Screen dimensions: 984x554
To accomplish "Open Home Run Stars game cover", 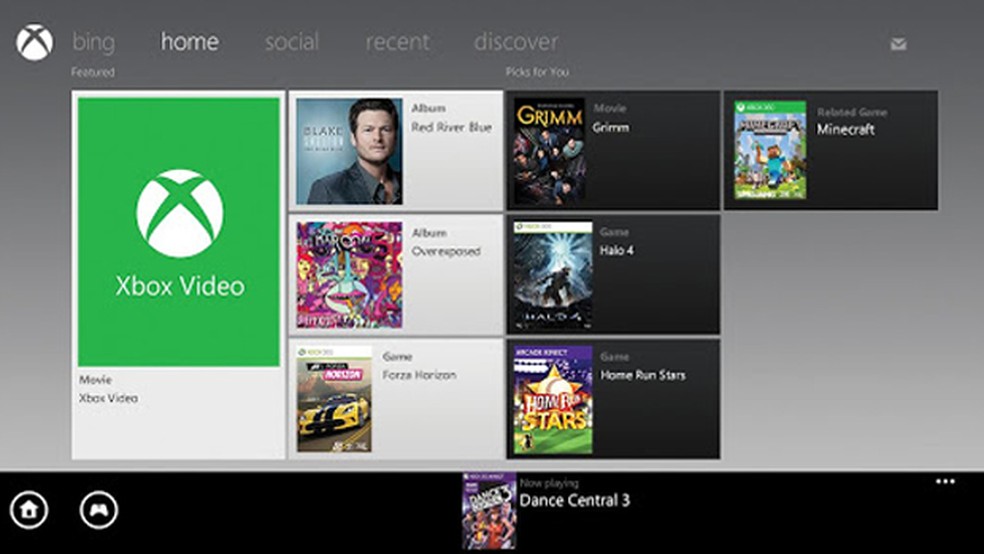I will pyautogui.click(x=553, y=399).
